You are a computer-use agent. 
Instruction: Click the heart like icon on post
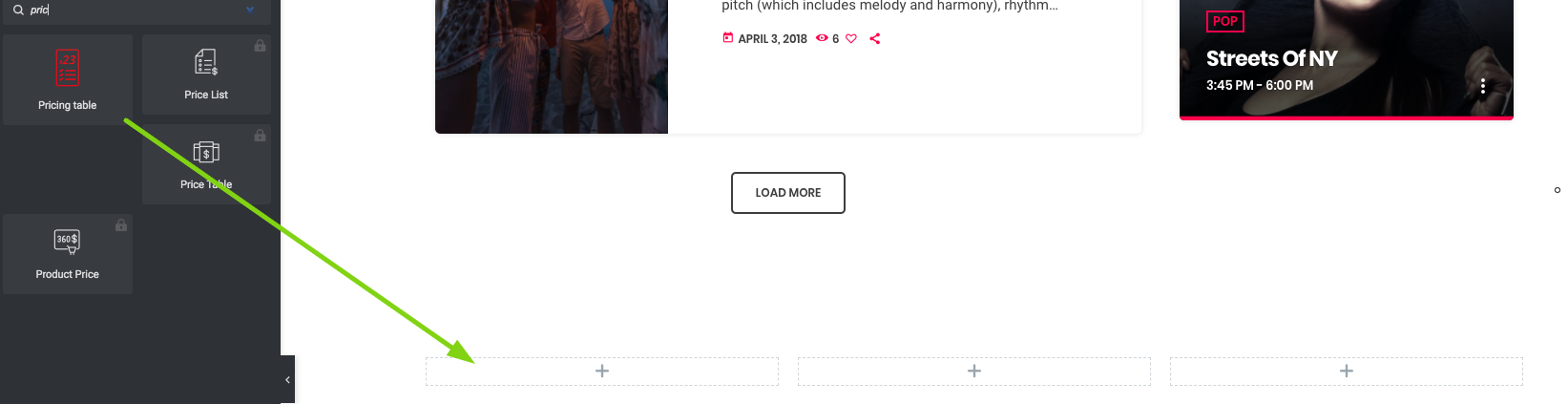click(851, 39)
